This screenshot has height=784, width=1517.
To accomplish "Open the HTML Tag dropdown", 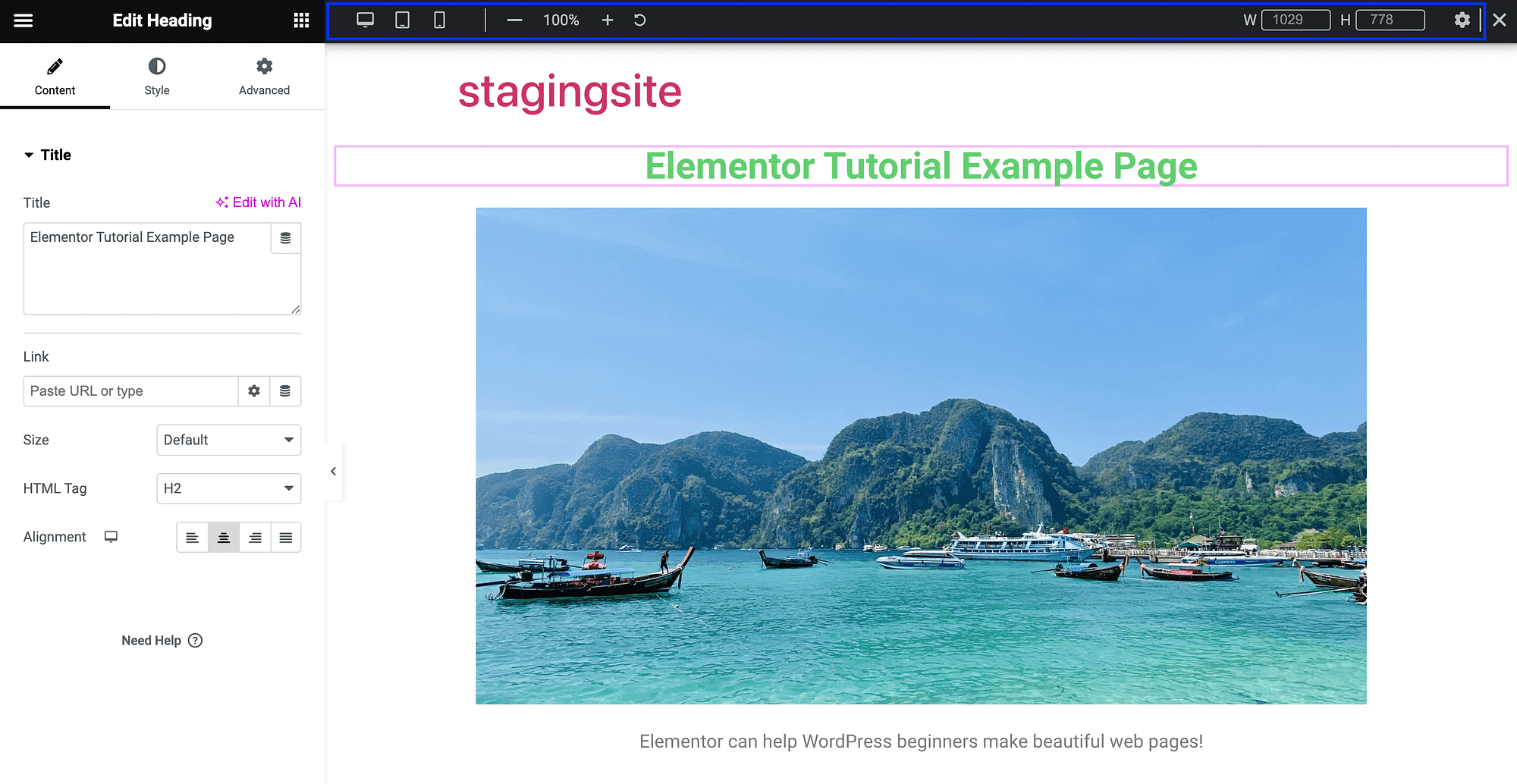I will click(x=229, y=488).
